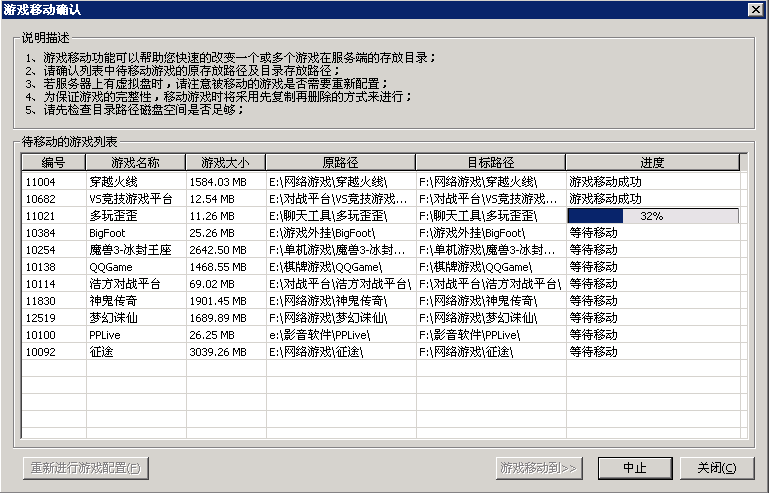
Task: Select game name 征途
Action: pyautogui.click(x=102, y=352)
